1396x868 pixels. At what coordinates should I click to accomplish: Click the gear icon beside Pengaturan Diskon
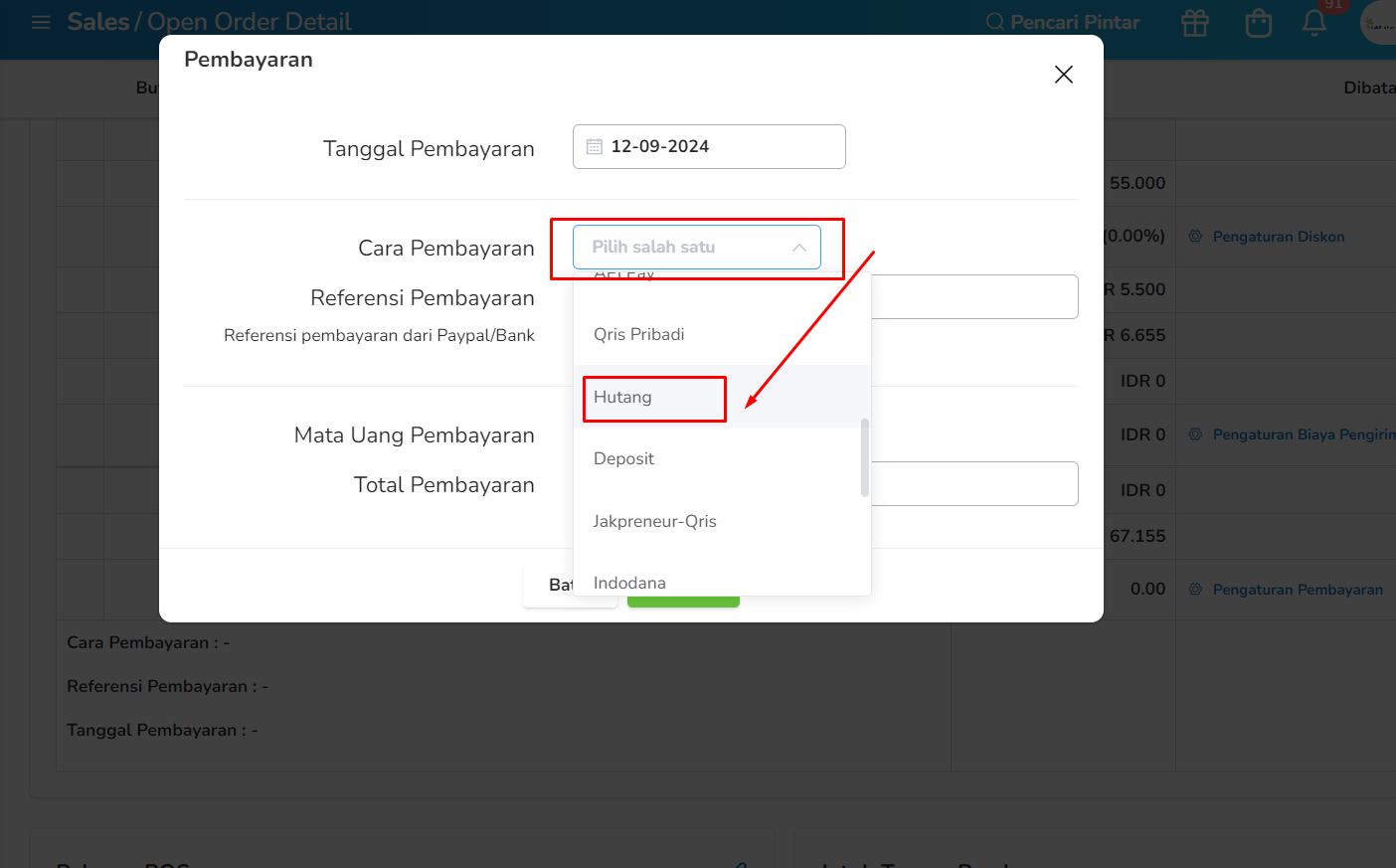(x=1195, y=237)
